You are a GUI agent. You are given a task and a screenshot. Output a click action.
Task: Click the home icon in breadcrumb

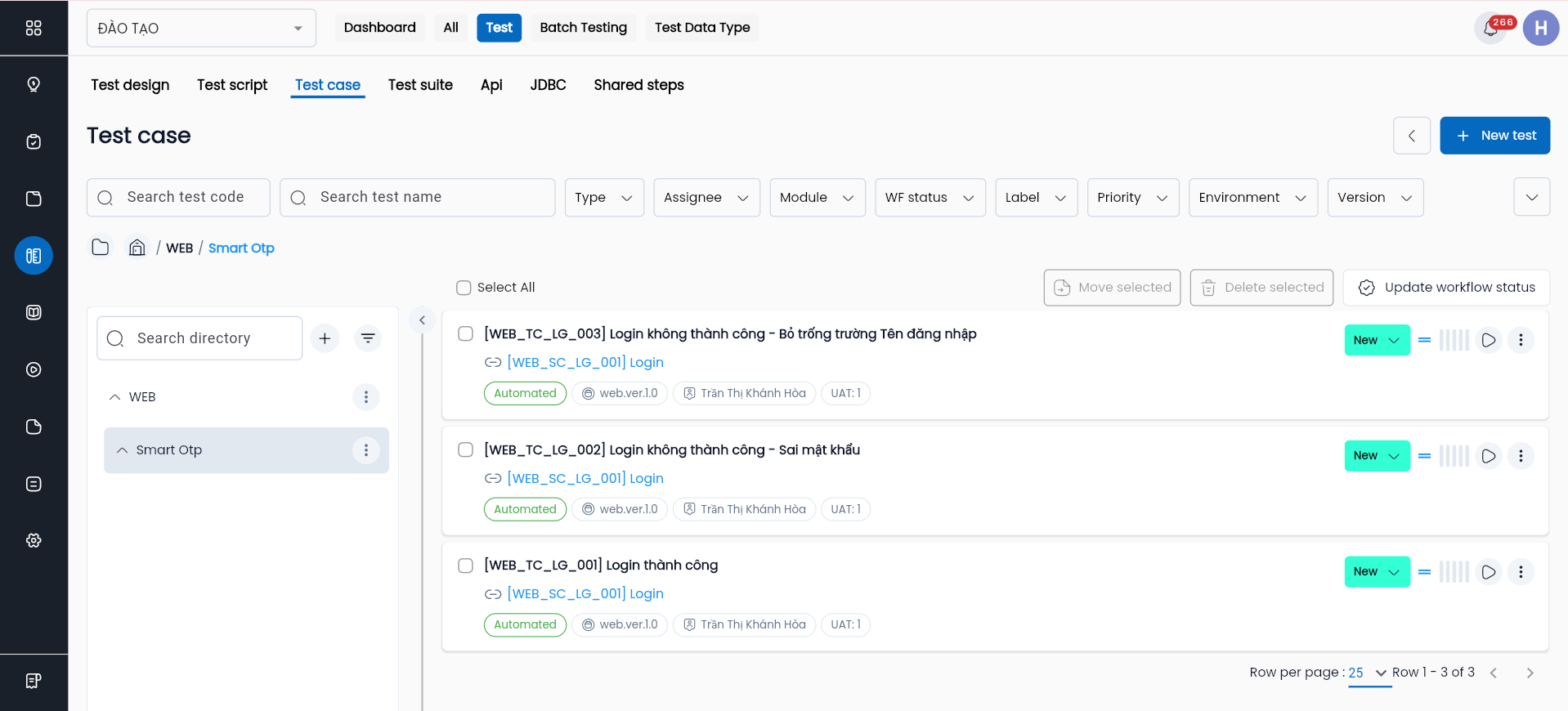point(137,248)
